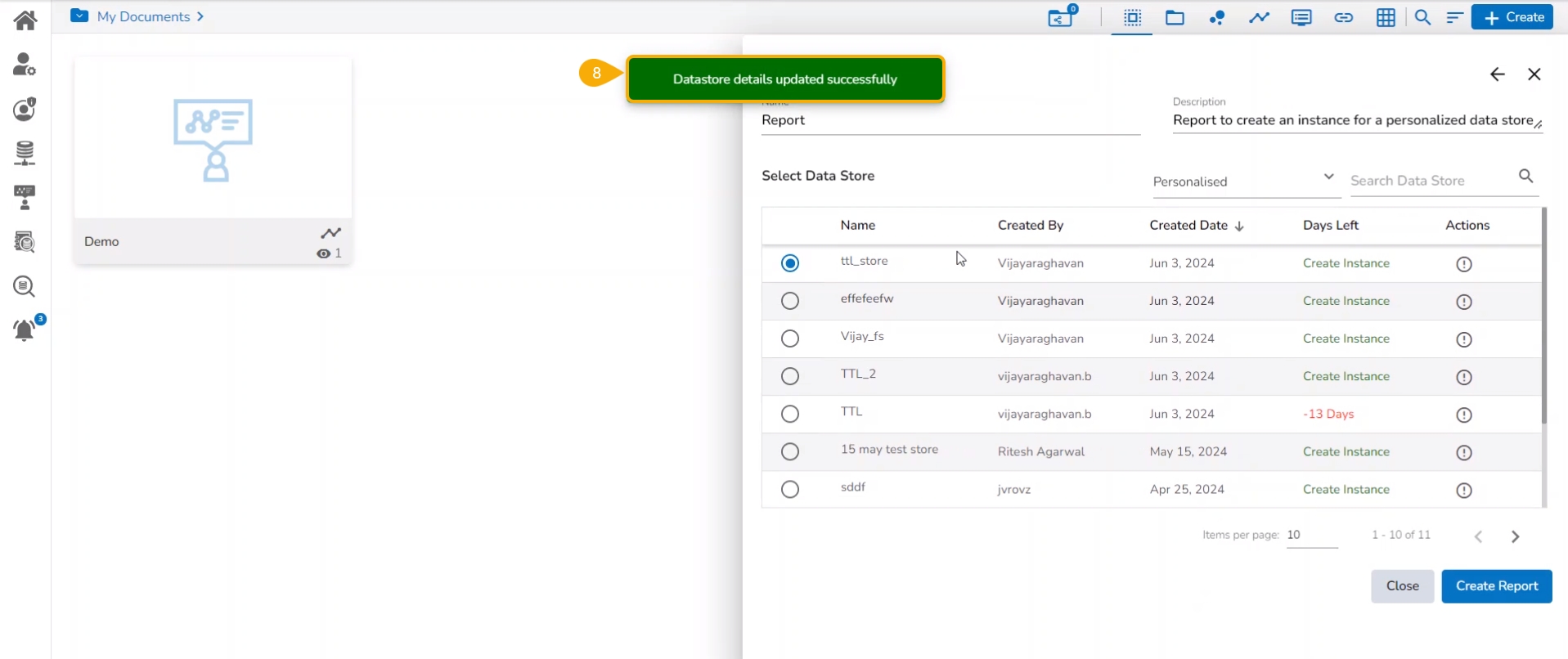This screenshot has width=1568, height=659.
Task: Choose the sddf data store radio option
Action: pyautogui.click(x=789, y=489)
